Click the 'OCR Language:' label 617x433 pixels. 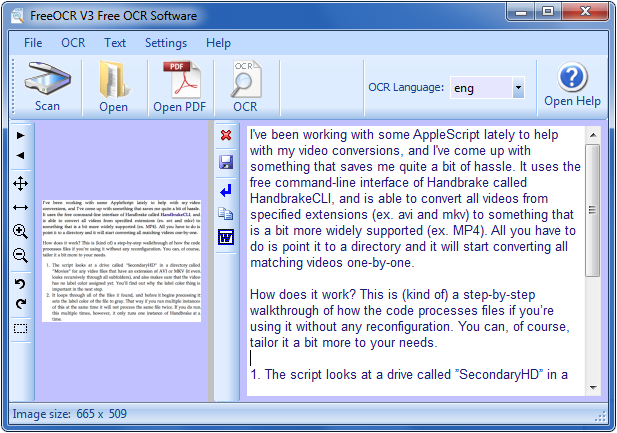[x=406, y=87]
